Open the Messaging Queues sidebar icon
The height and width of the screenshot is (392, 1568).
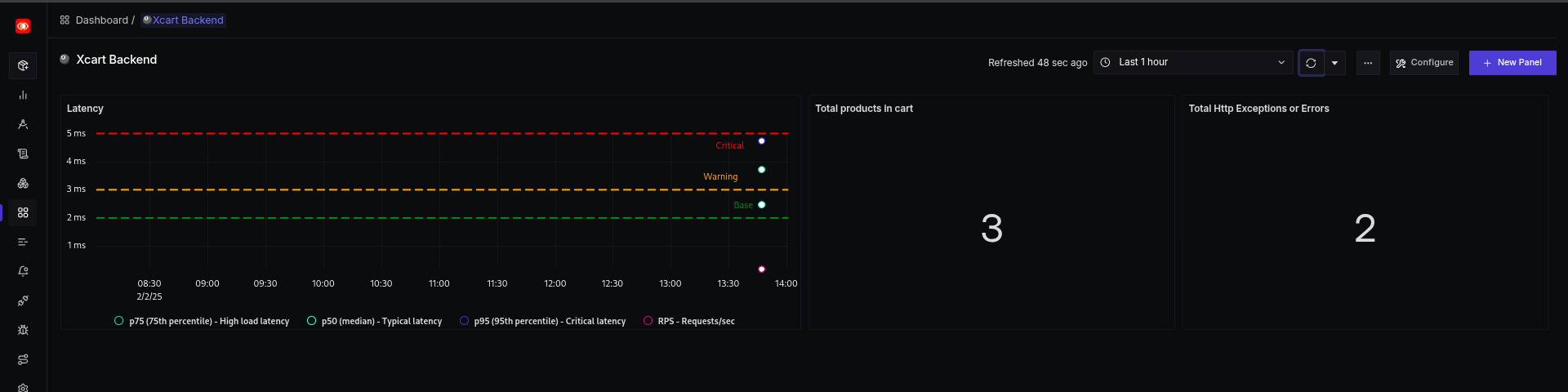click(x=23, y=242)
